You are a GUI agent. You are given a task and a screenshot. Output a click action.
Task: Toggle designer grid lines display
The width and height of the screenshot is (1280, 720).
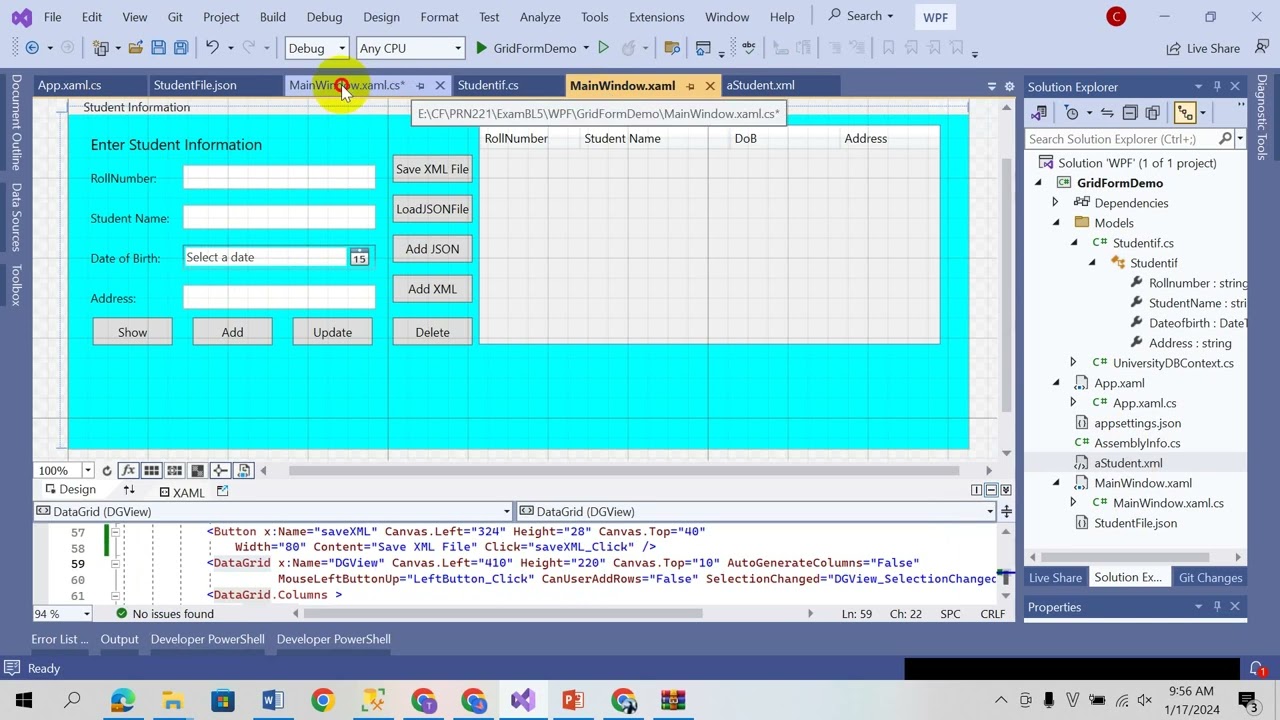pos(151,470)
